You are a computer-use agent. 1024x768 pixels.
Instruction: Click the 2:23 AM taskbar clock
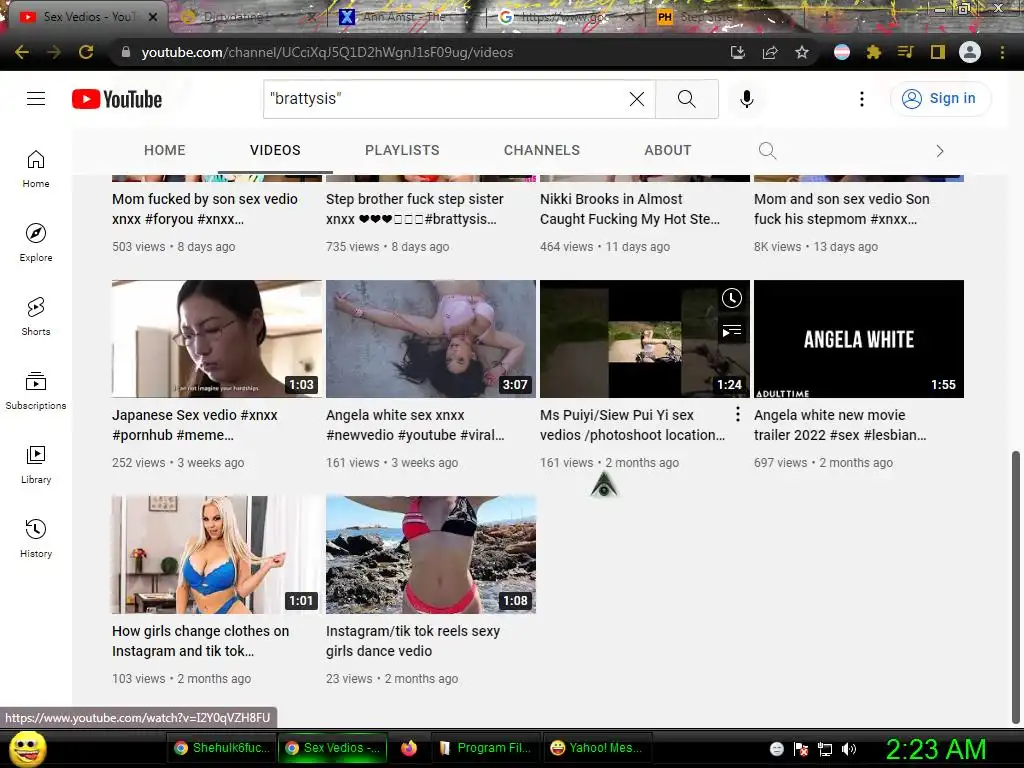(x=935, y=749)
